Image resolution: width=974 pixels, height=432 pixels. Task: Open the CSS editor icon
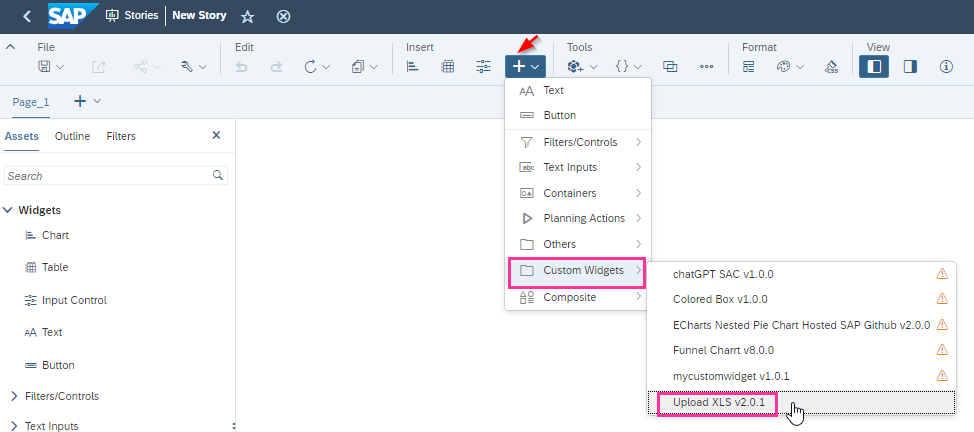pyautogui.click(x=832, y=67)
